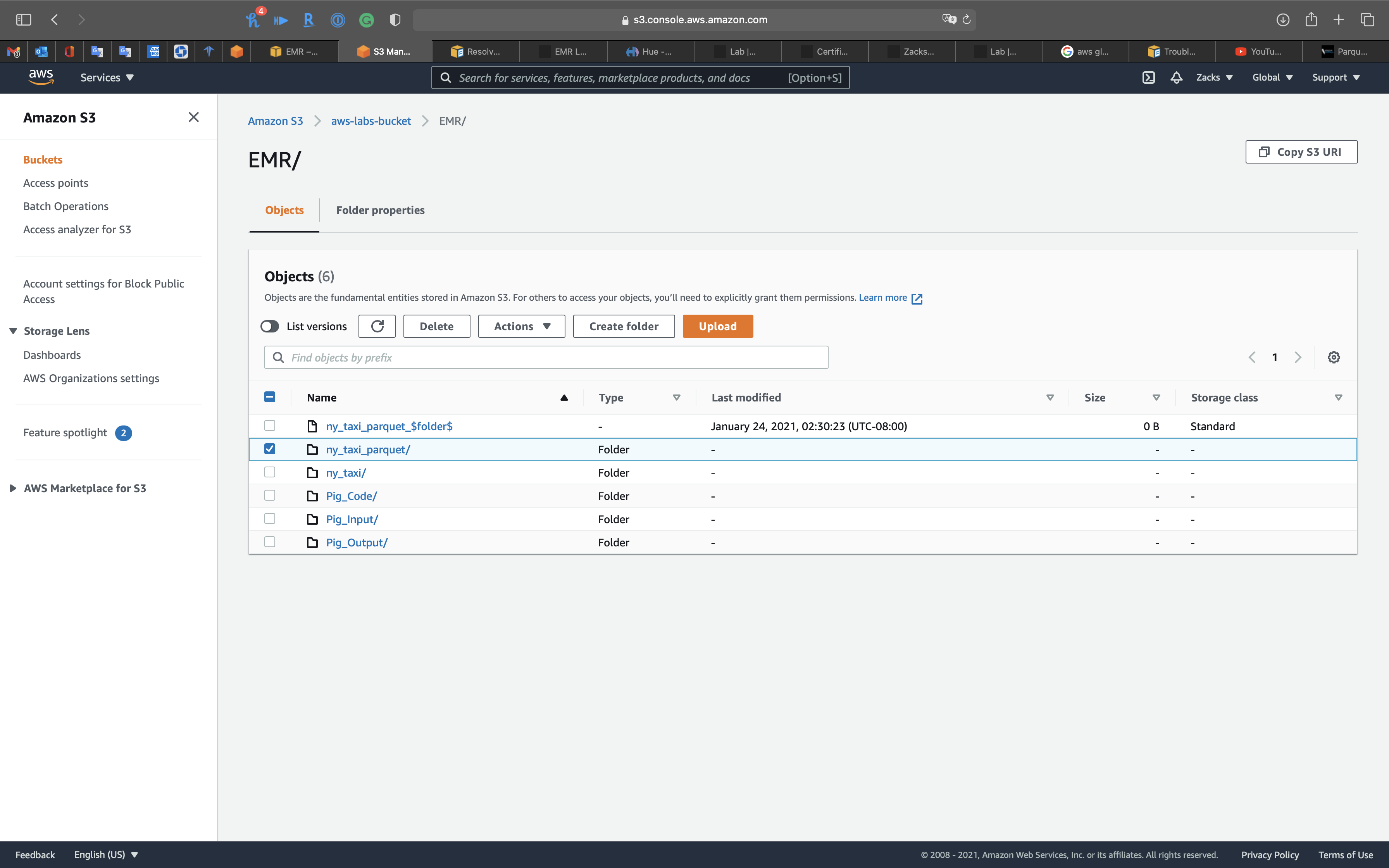Open AWS CloudShell icon

(x=1148, y=77)
